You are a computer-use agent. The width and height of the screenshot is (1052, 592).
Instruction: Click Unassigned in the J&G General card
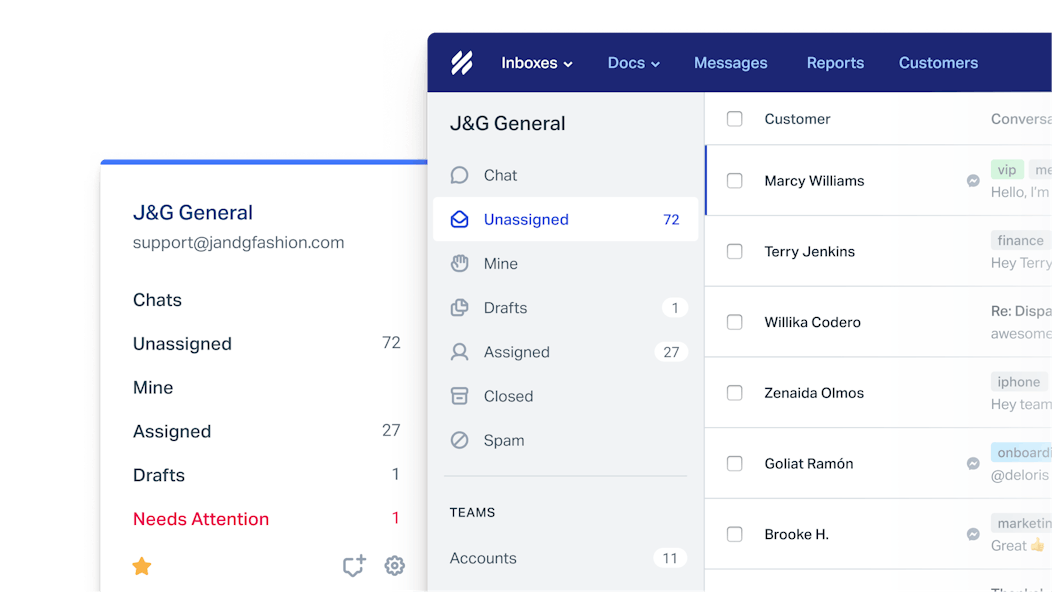(x=182, y=344)
